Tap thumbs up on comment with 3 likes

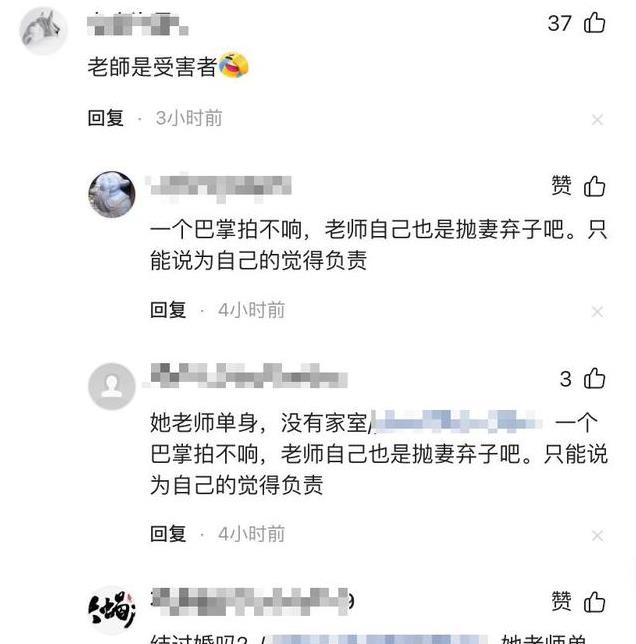(x=594, y=378)
